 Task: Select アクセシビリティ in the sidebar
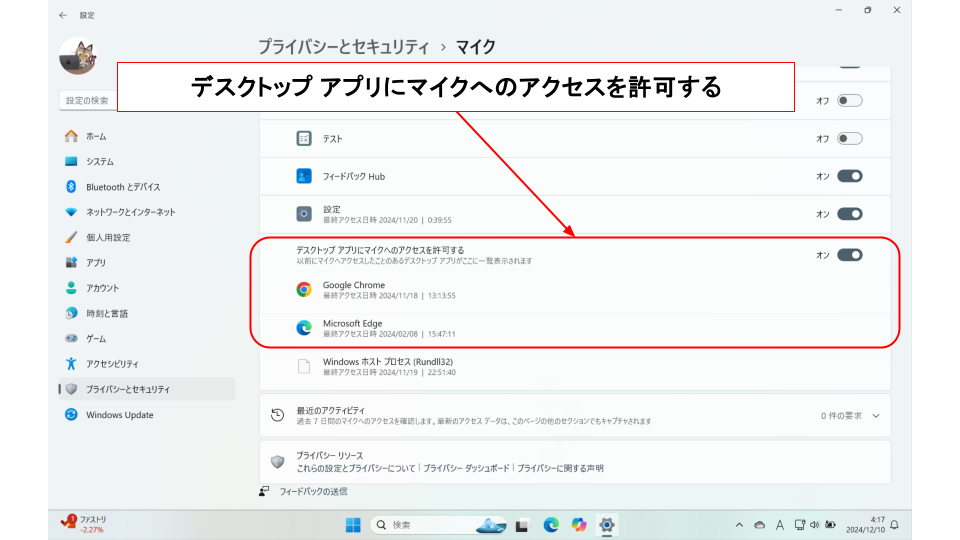coord(112,364)
